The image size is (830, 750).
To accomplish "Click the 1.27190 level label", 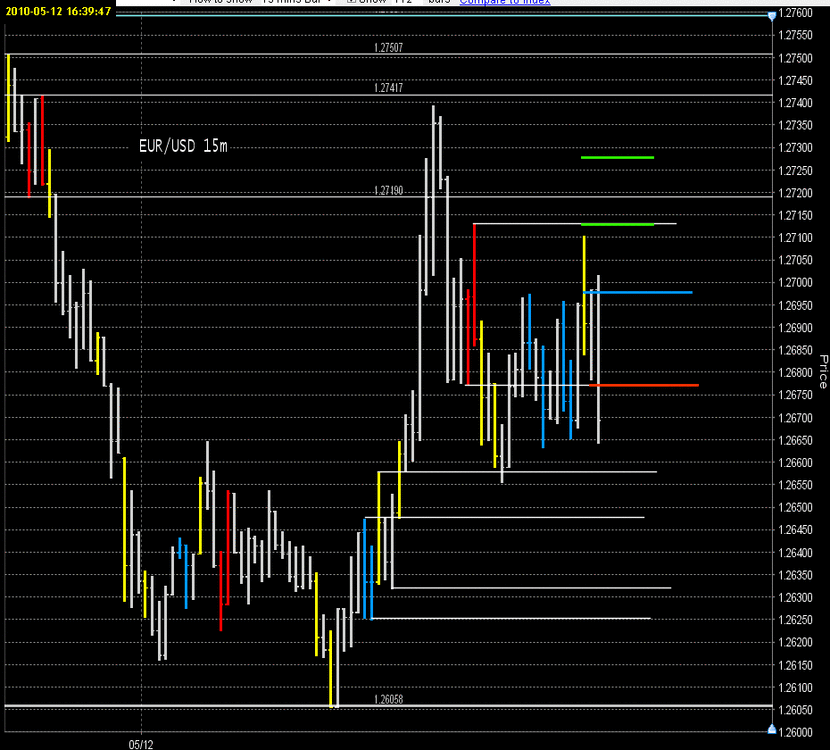I will coord(388,190).
